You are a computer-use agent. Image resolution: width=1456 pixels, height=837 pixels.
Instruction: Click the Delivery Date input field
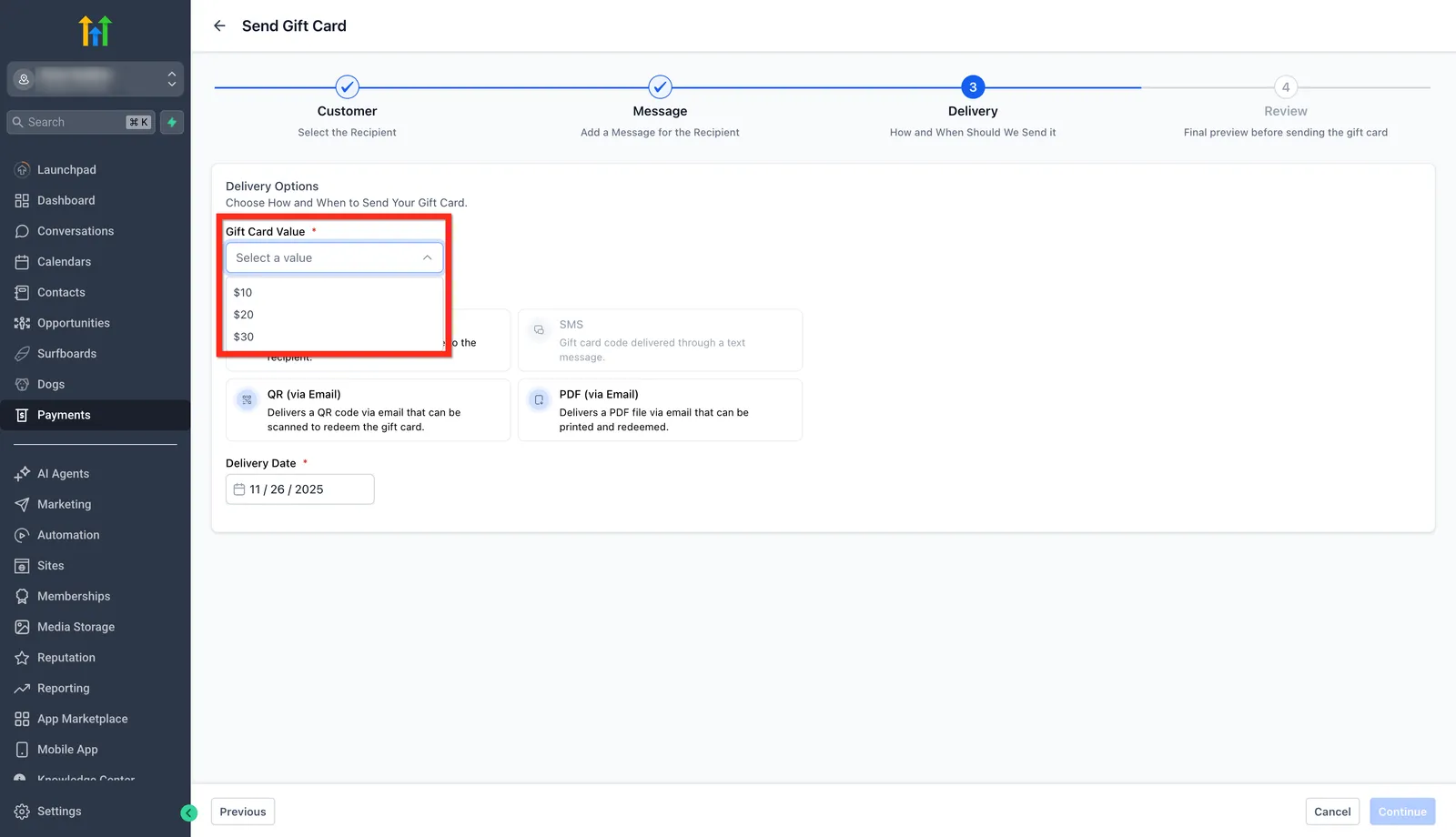(299, 489)
